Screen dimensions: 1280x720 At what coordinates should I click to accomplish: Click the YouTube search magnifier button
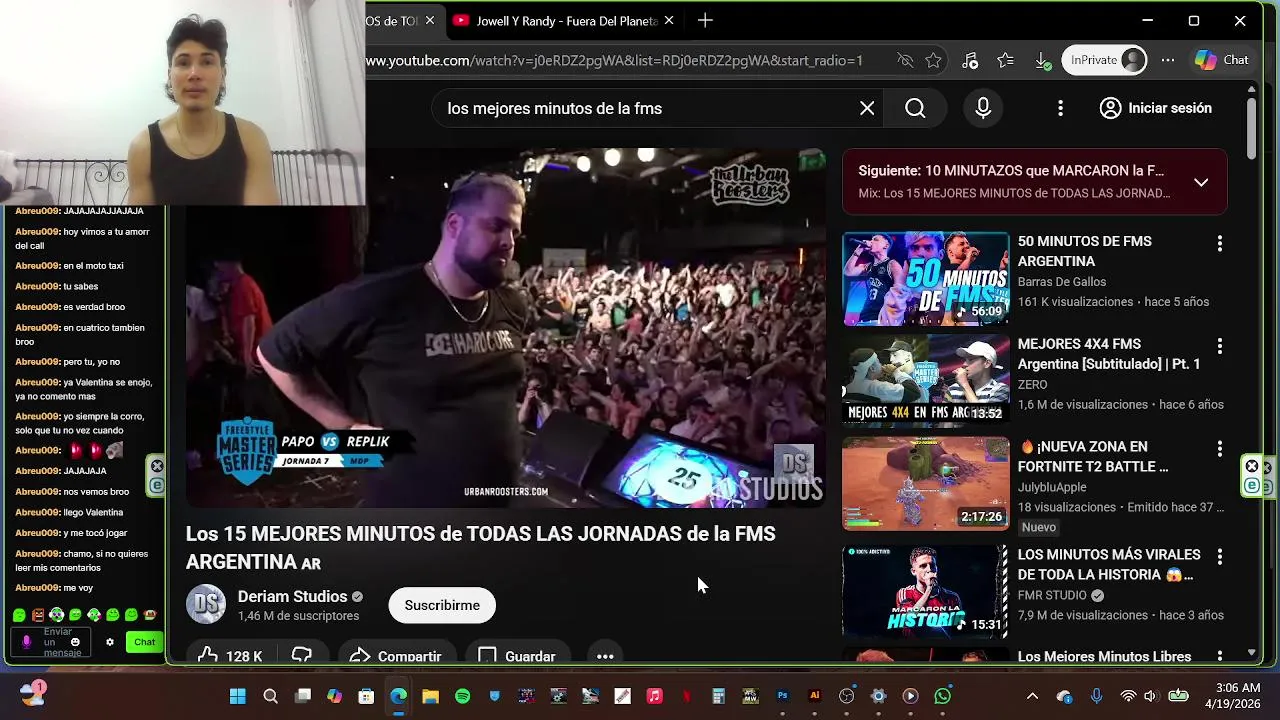(915, 108)
